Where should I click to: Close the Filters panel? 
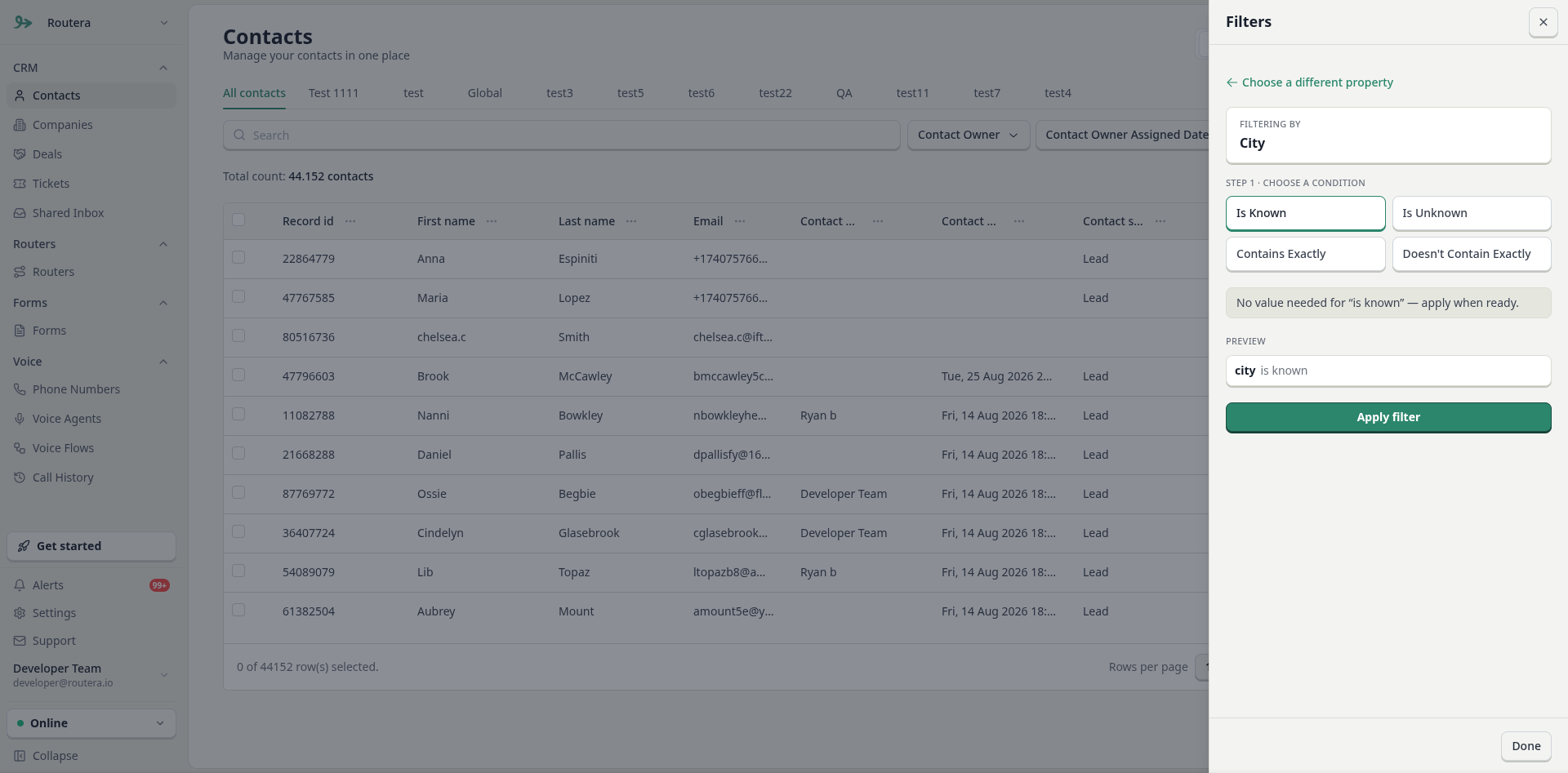[1543, 22]
